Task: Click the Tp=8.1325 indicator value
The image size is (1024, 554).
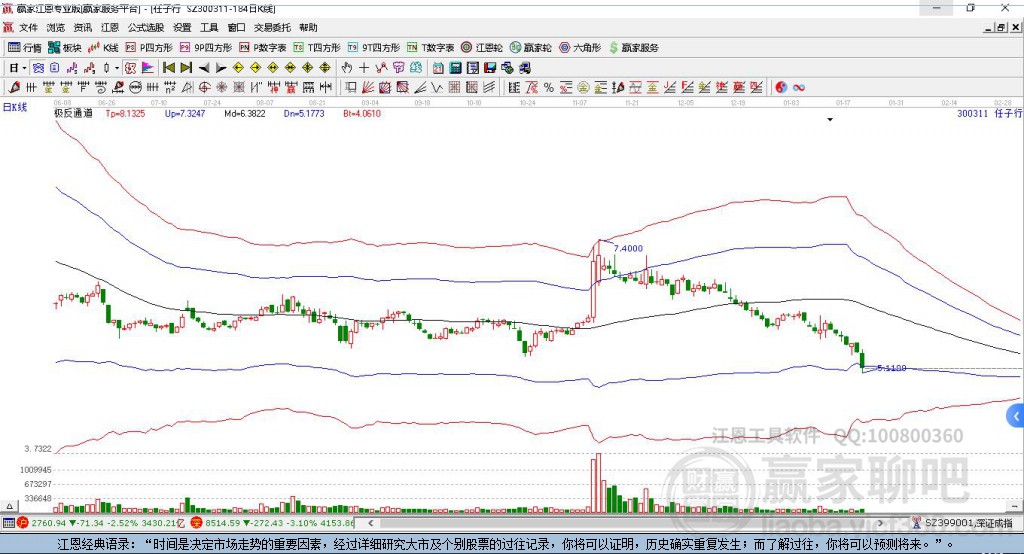Action: 125,113
